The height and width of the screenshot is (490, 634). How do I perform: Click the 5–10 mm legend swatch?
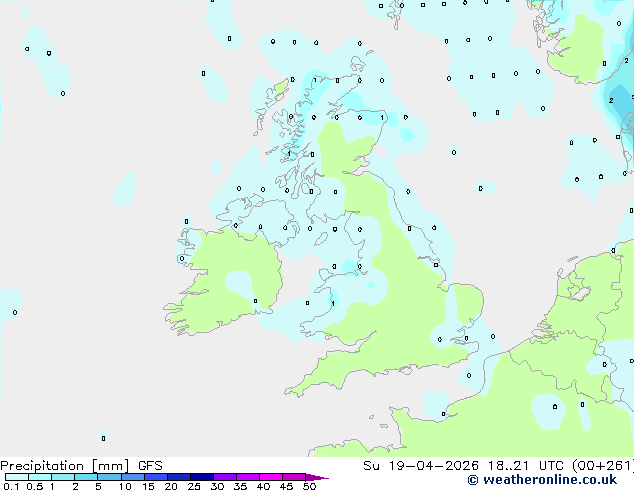109,477
